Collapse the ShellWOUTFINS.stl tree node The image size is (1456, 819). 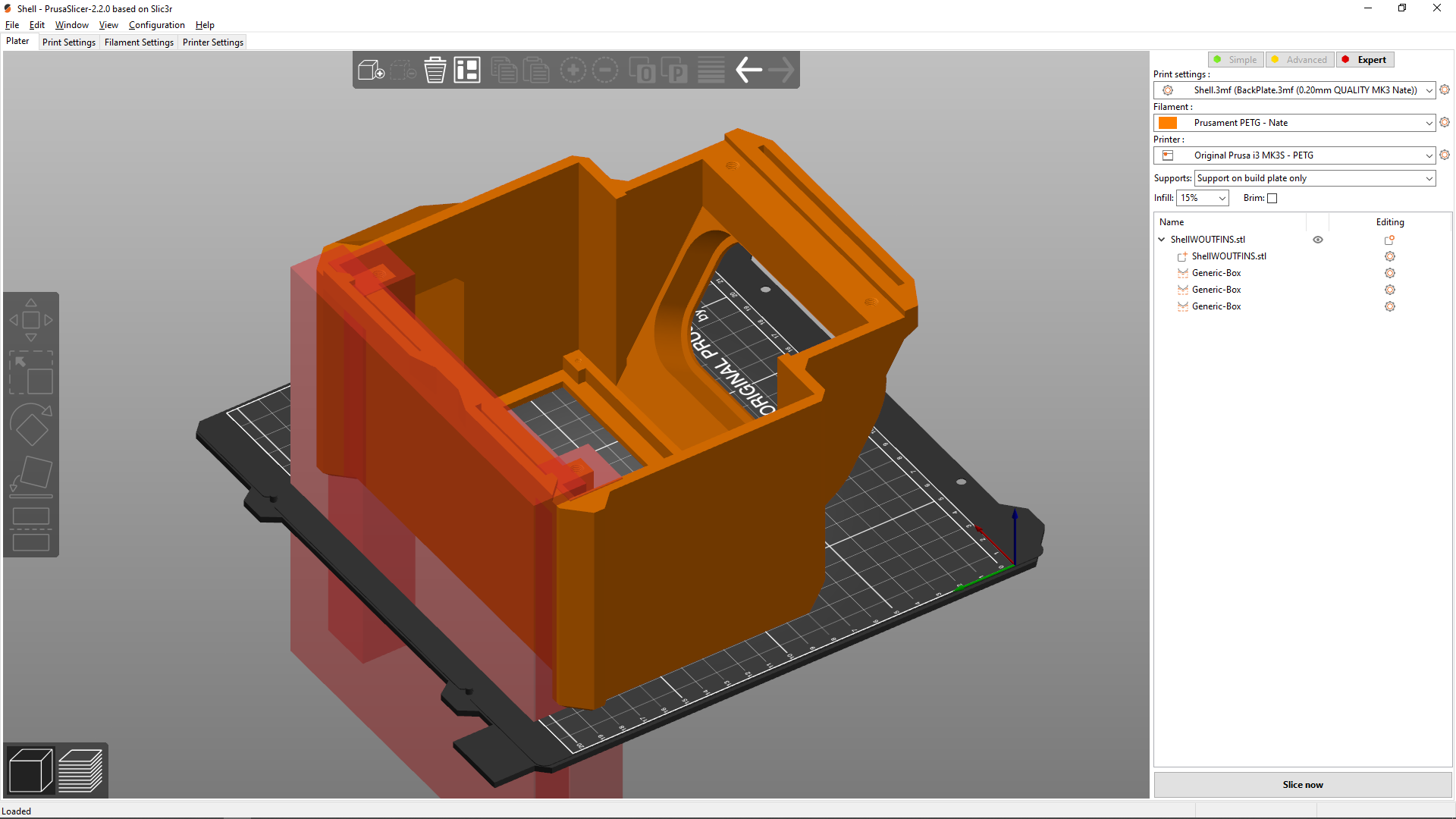coord(1162,240)
